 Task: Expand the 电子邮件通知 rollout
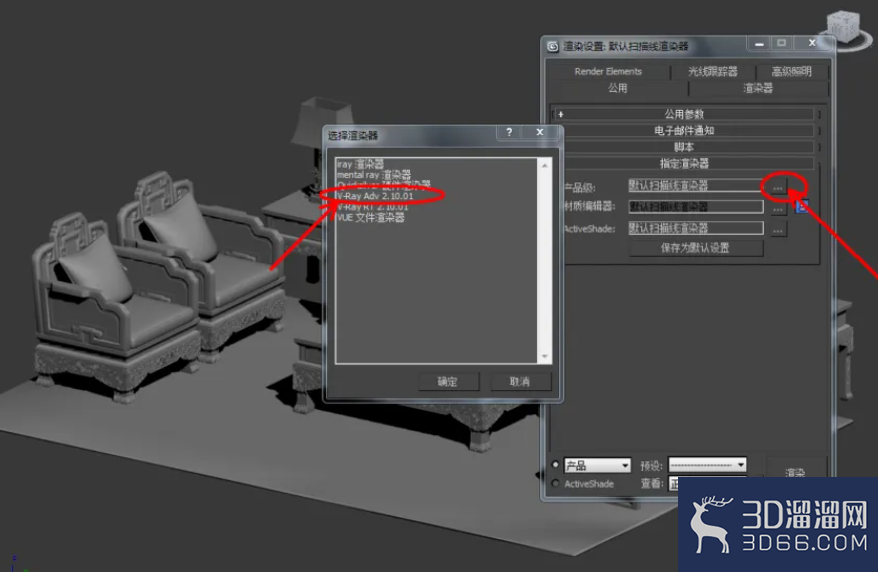[x=684, y=130]
